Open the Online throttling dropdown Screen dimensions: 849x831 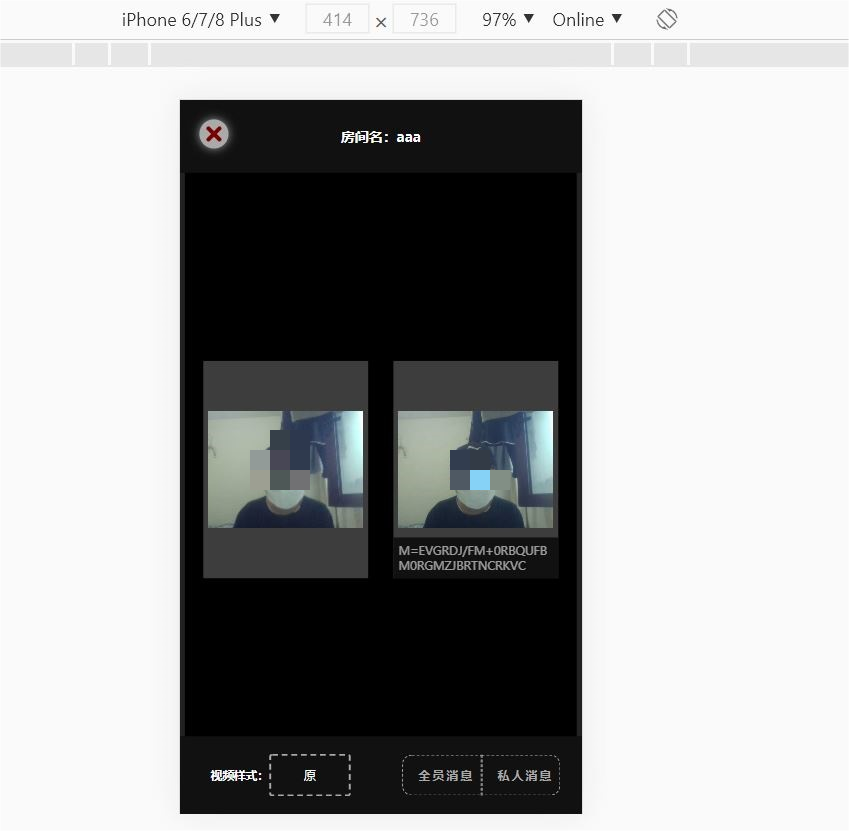pyautogui.click(x=587, y=19)
